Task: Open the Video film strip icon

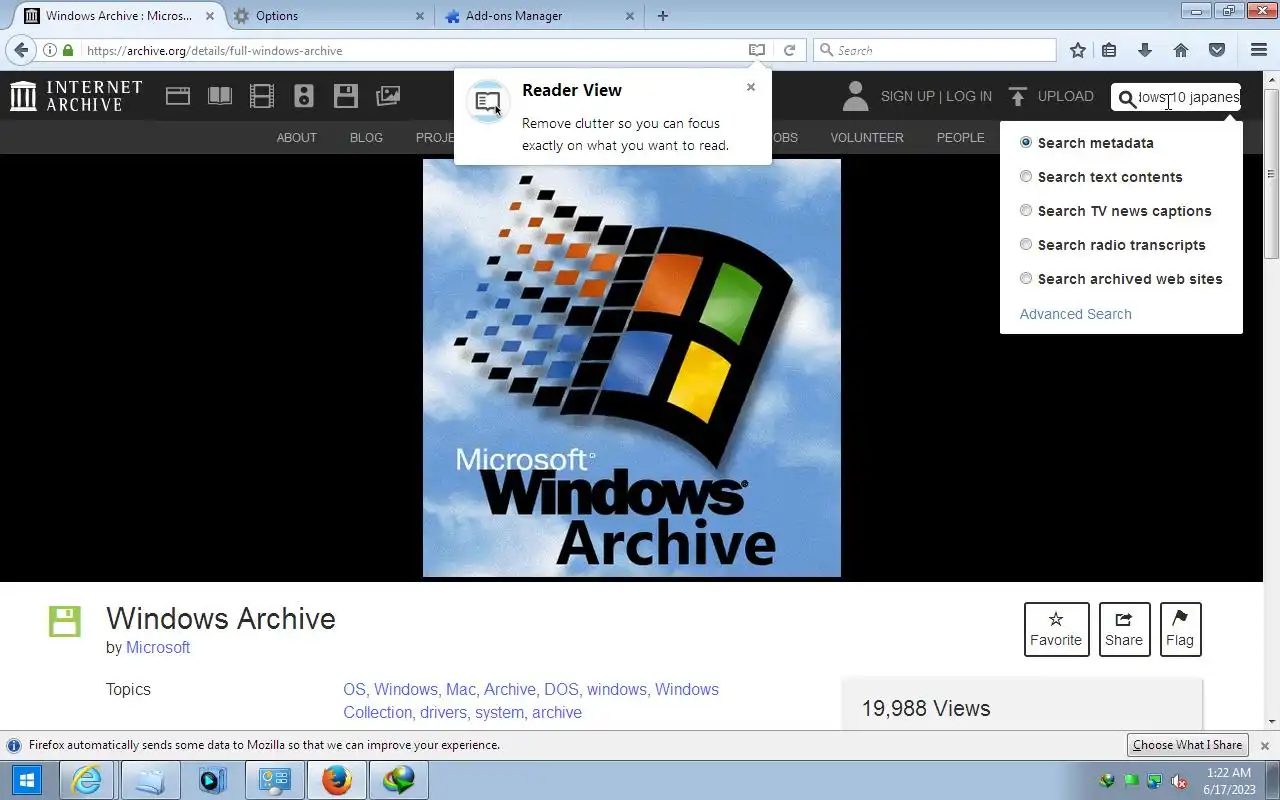Action: [262, 97]
